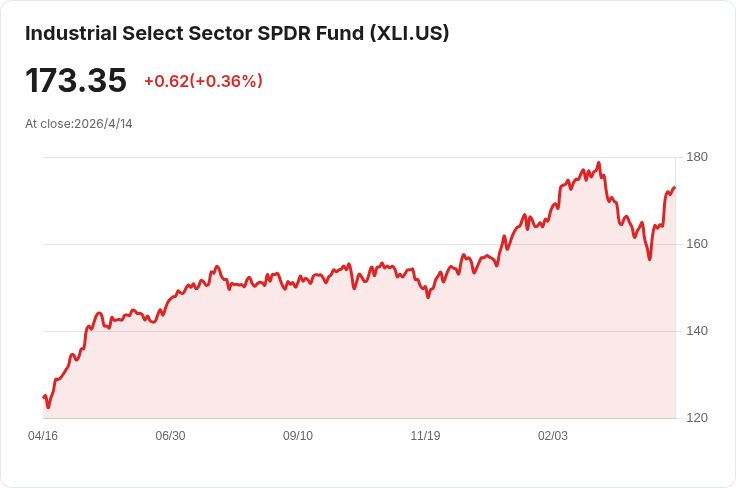Click the 120 y-axis label
736x488 pixels.
pos(697,418)
